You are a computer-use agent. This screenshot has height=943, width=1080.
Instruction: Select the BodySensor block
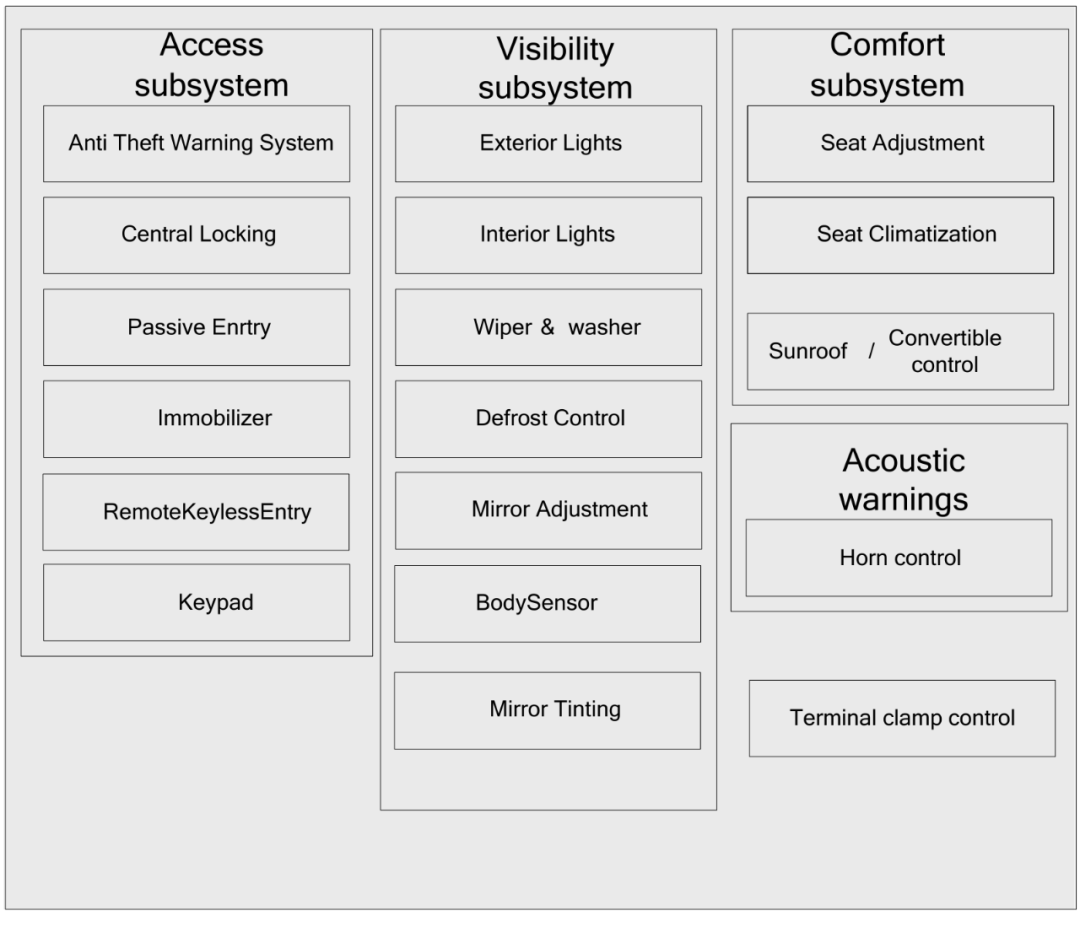[548, 603]
